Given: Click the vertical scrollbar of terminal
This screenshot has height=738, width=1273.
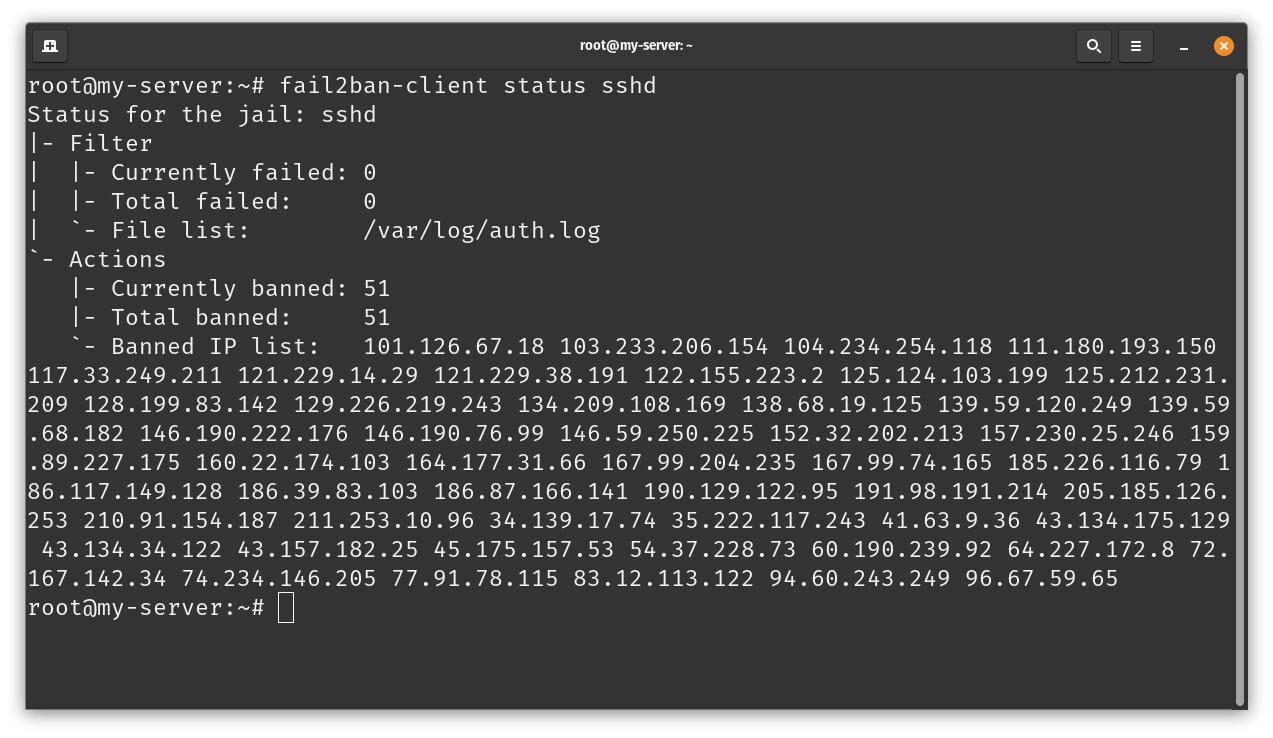Looking at the screenshot, I should click(1240, 388).
